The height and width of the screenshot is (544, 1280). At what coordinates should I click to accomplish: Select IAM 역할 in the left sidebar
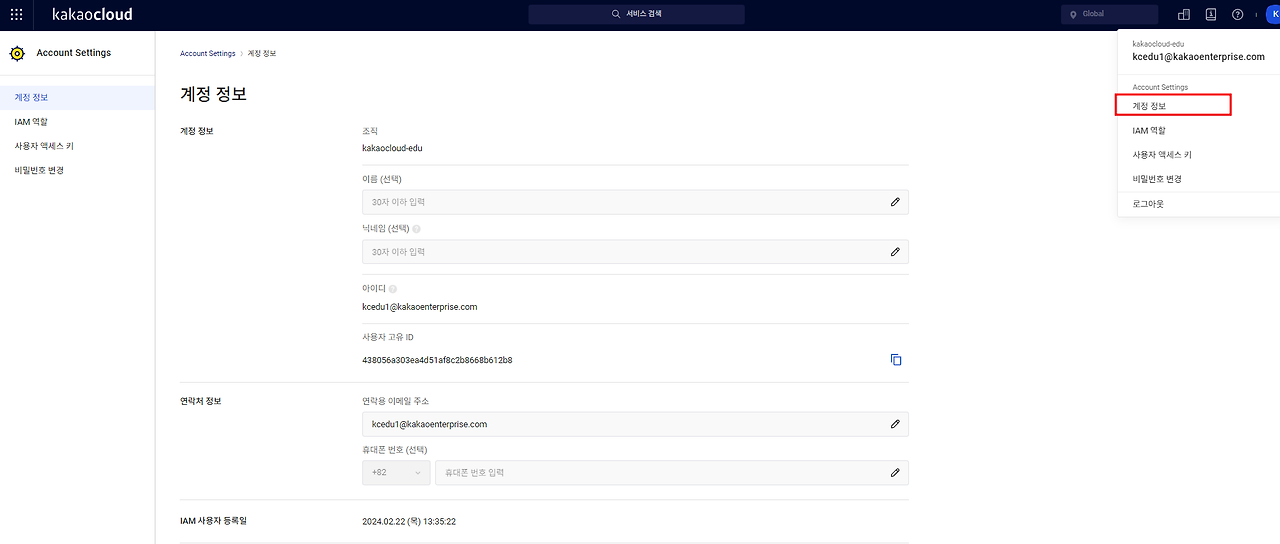[x=77, y=122]
